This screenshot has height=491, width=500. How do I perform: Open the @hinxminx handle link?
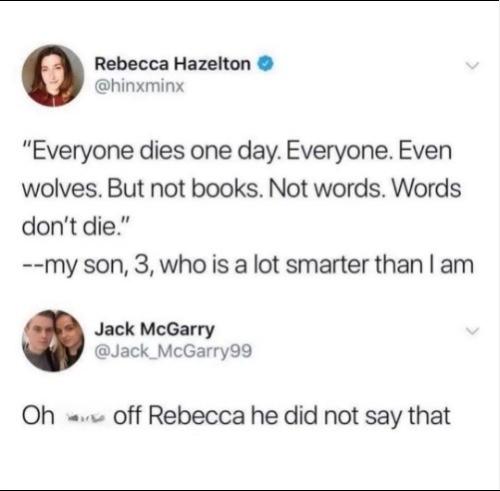click(139, 87)
